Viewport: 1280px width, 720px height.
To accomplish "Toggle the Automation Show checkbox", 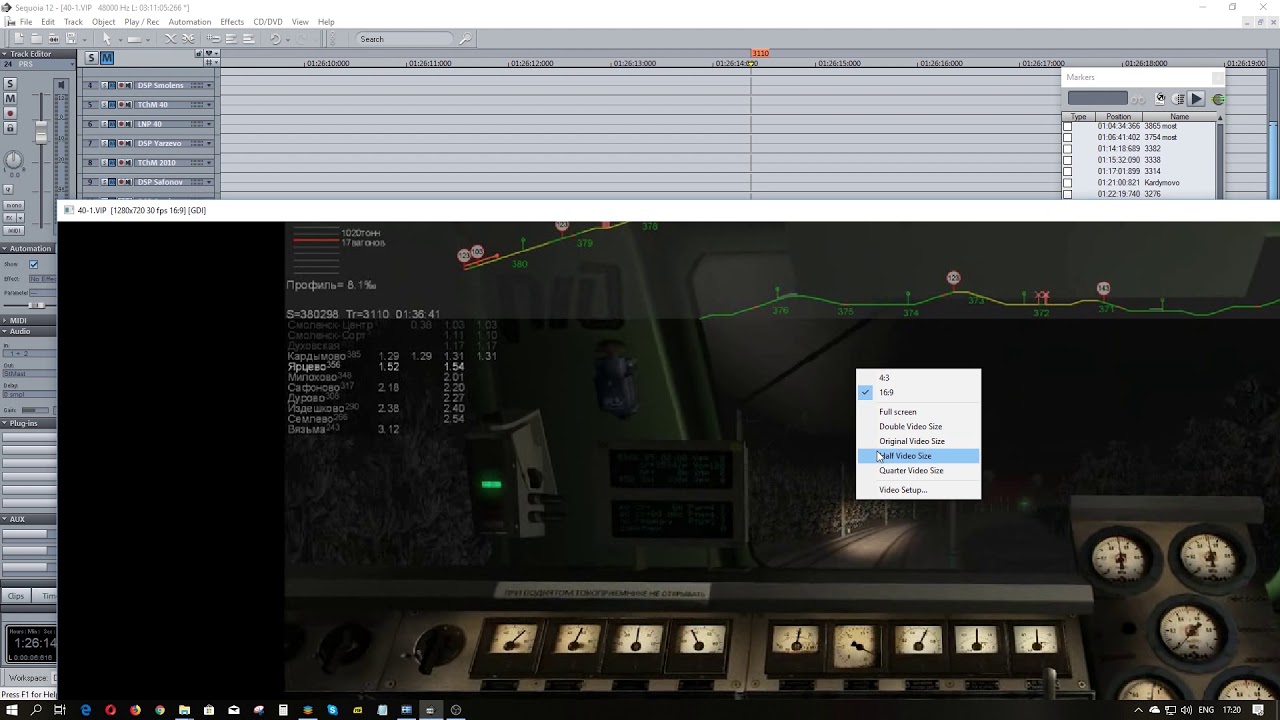I will pyautogui.click(x=34, y=265).
